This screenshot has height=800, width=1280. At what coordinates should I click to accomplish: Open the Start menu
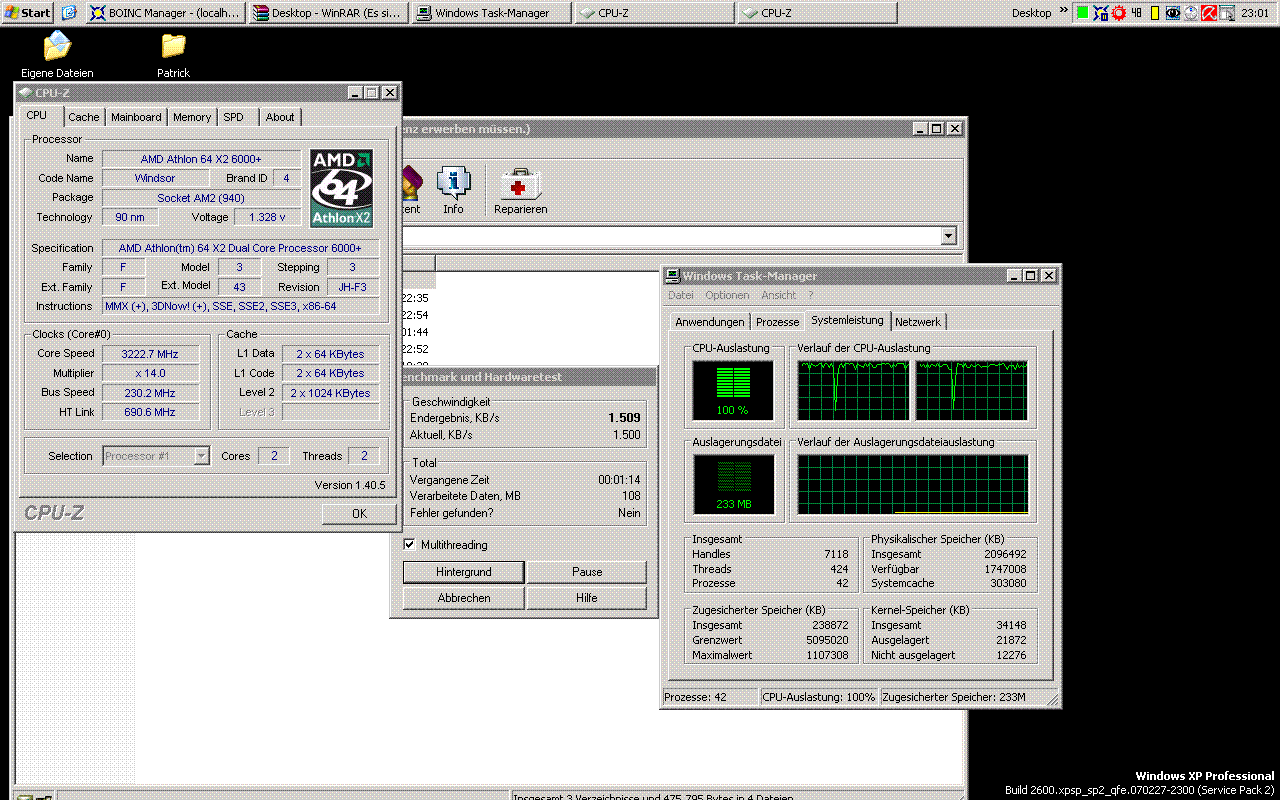pos(27,13)
